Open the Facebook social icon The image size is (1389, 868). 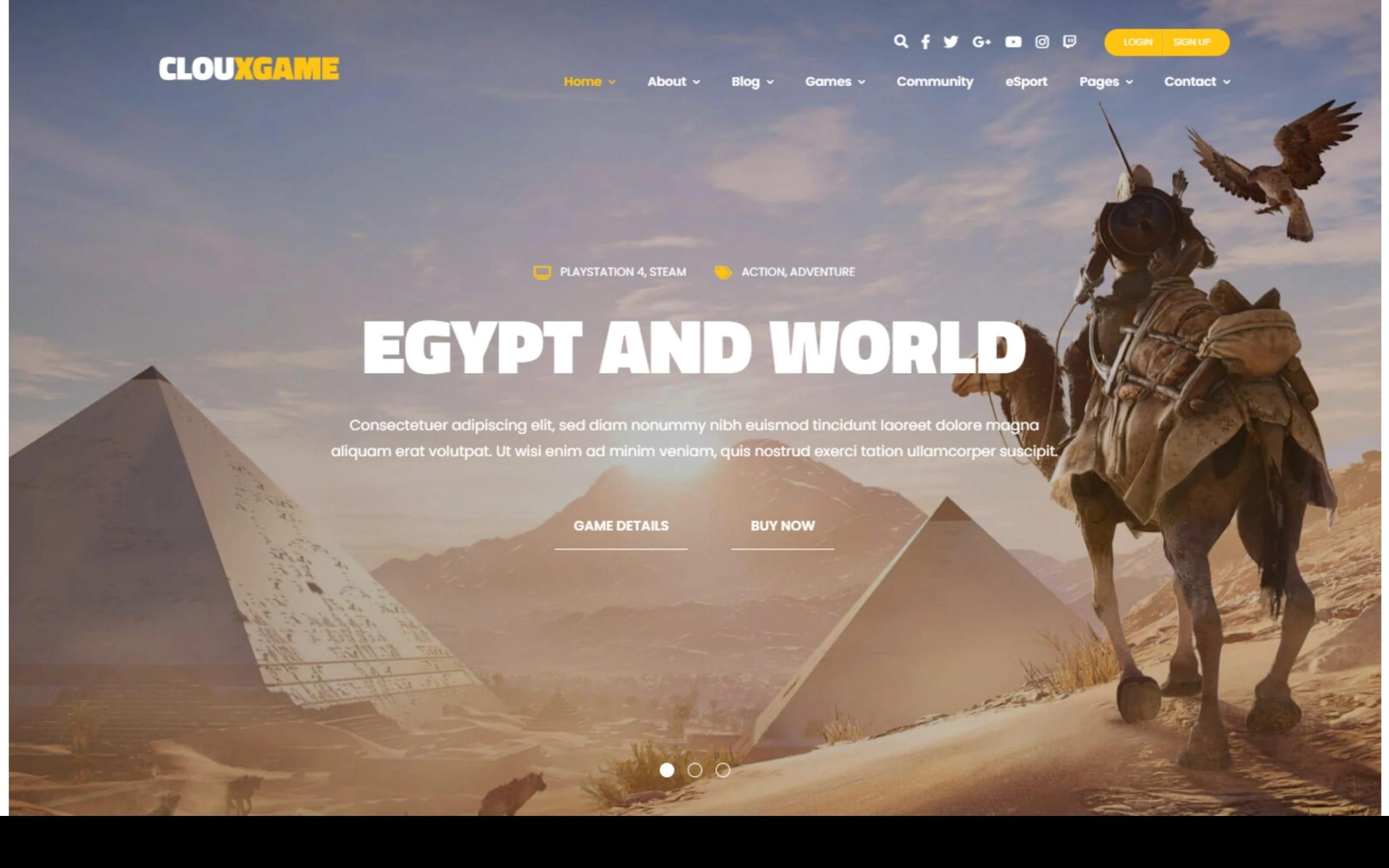(924, 42)
